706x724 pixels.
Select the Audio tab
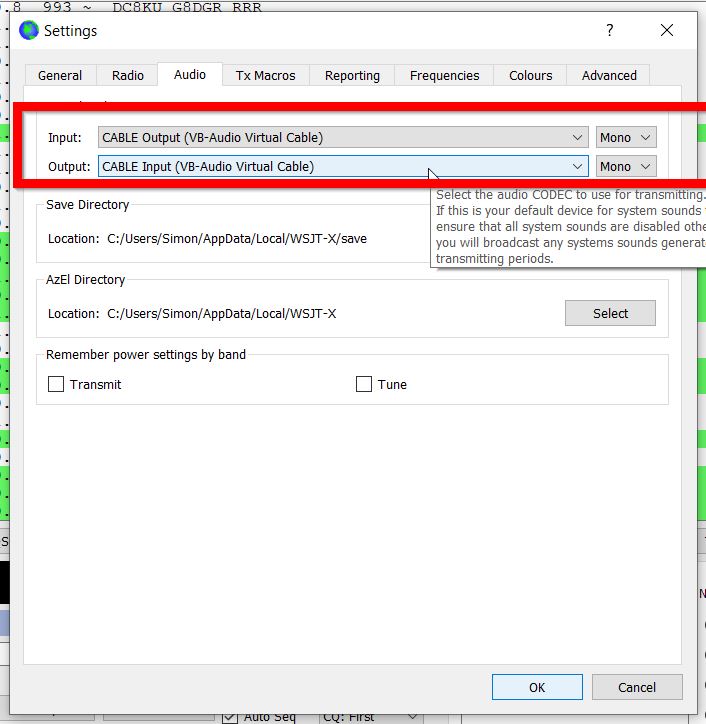(x=190, y=74)
